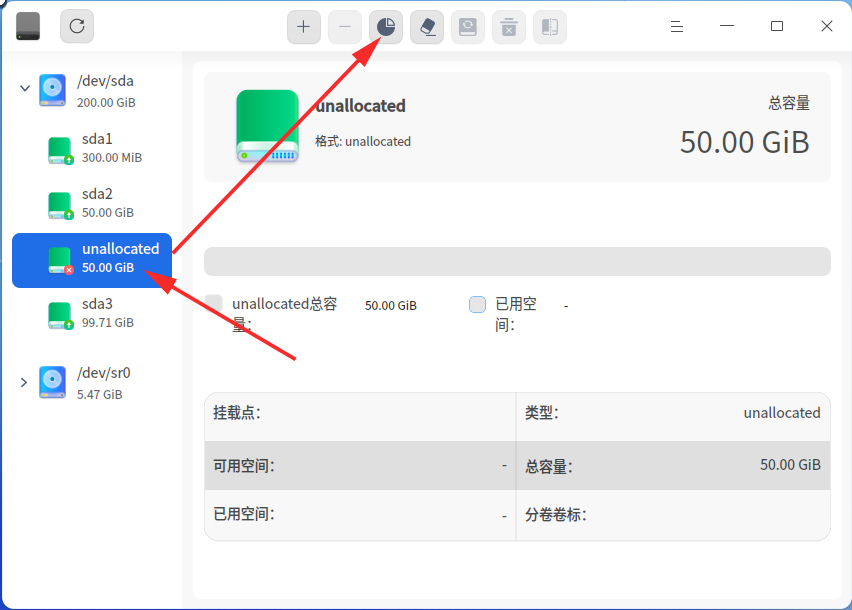Screen dimensions: 852x610
Task: Click the 挂载点 table cell
Action: point(360,416)
